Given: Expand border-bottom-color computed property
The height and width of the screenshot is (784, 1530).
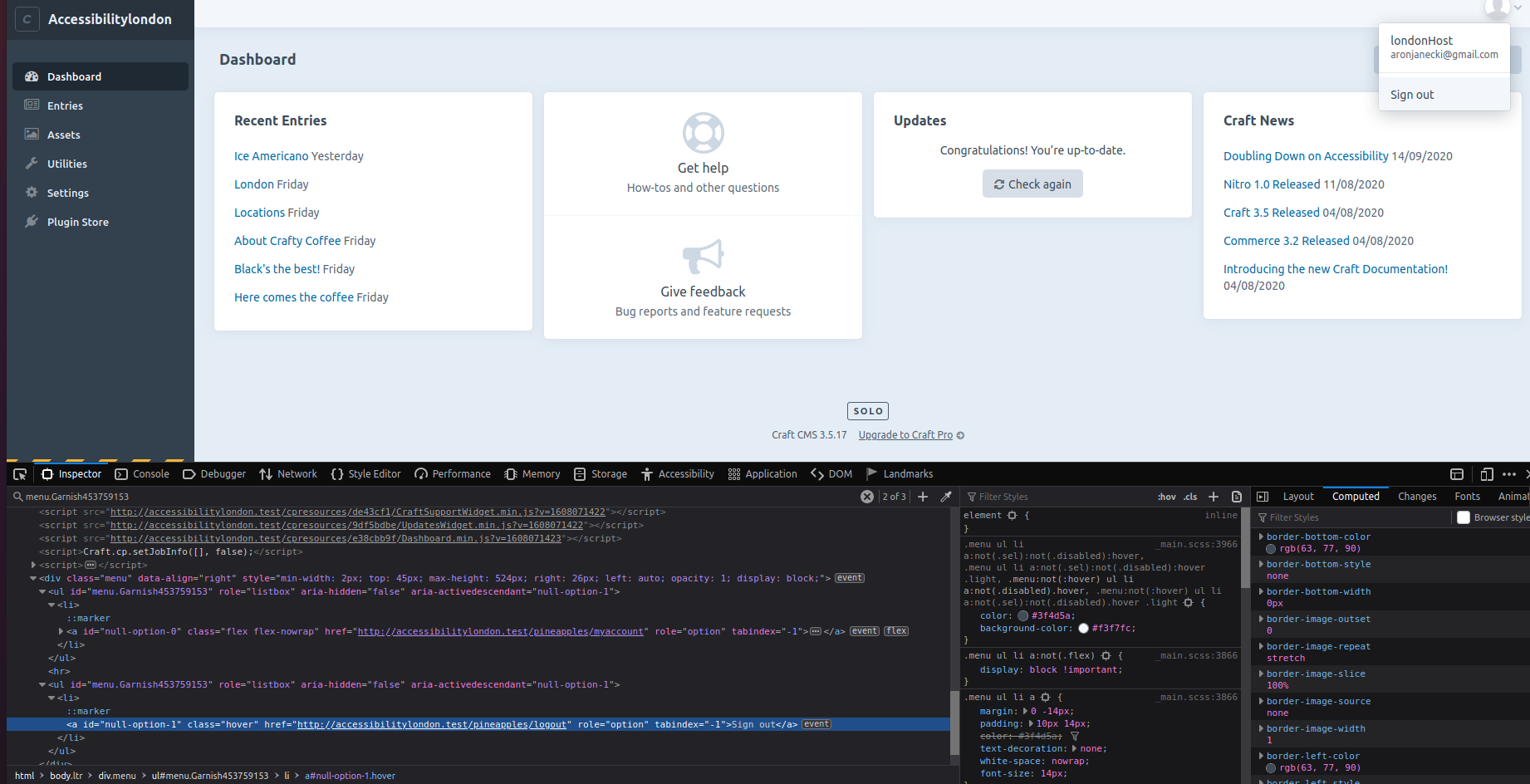Looking at the screenshot, I should click(x=1261, y=537).
